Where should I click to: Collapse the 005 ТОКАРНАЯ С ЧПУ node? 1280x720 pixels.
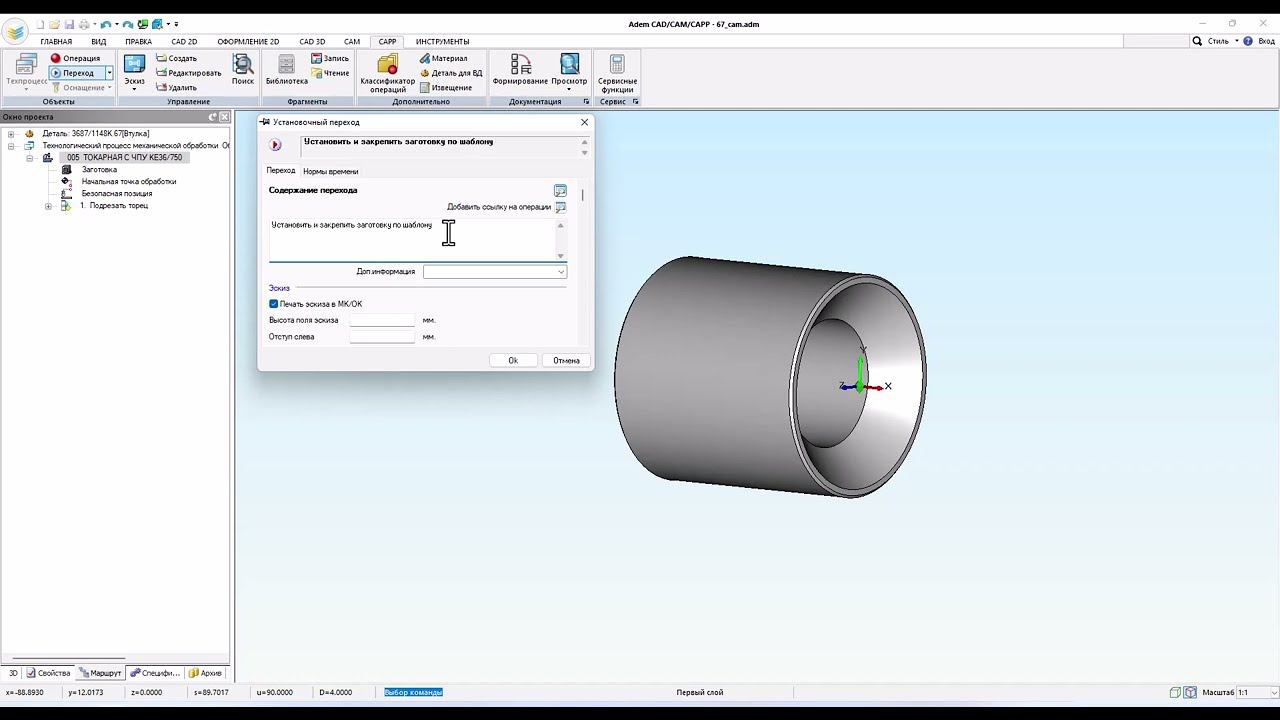30,158
